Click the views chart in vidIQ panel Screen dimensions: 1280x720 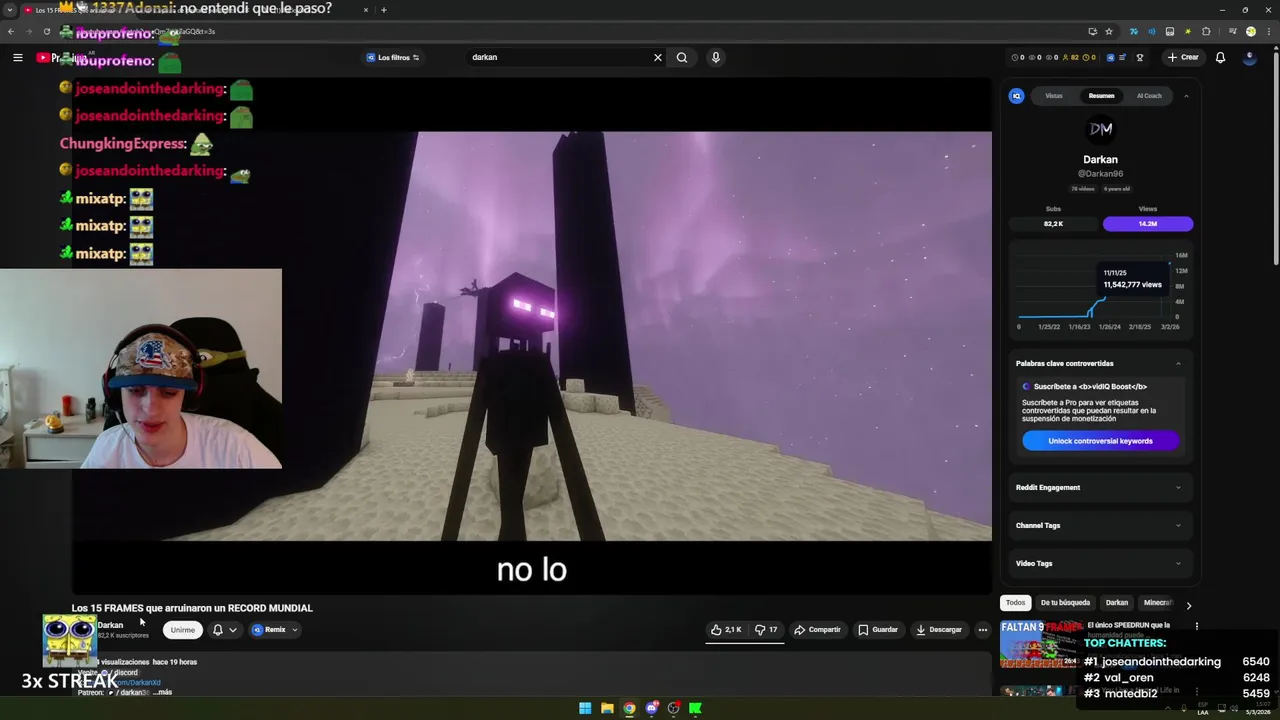pos(1099,290)
